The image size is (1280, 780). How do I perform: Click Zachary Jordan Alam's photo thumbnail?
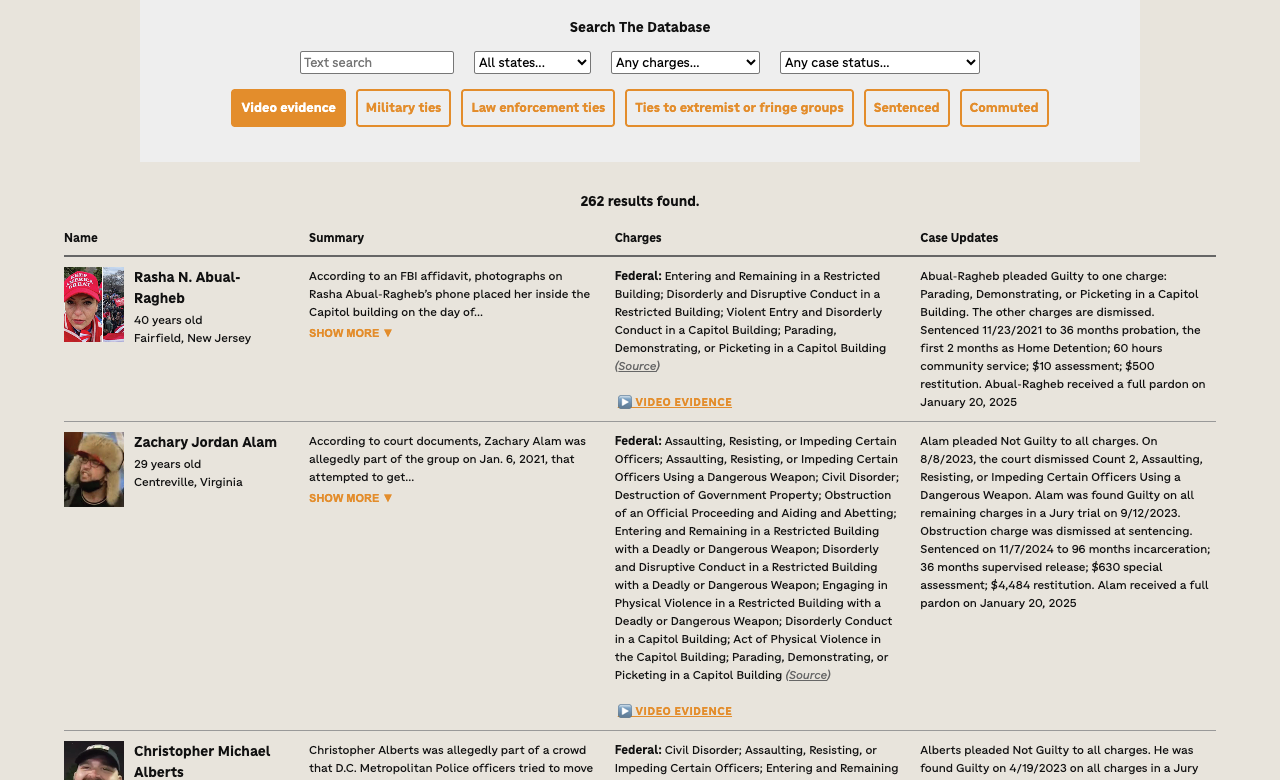94,469
